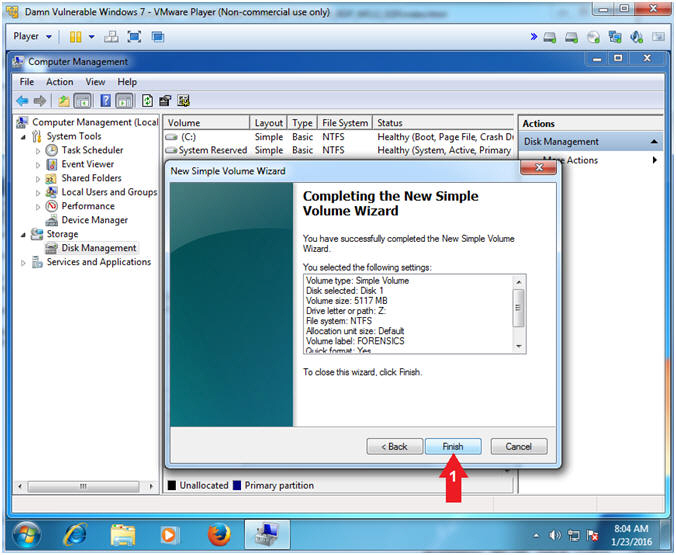
Task: Click the Finish button in the wizard
Action: pyautogui.click(x=453, y=446)
